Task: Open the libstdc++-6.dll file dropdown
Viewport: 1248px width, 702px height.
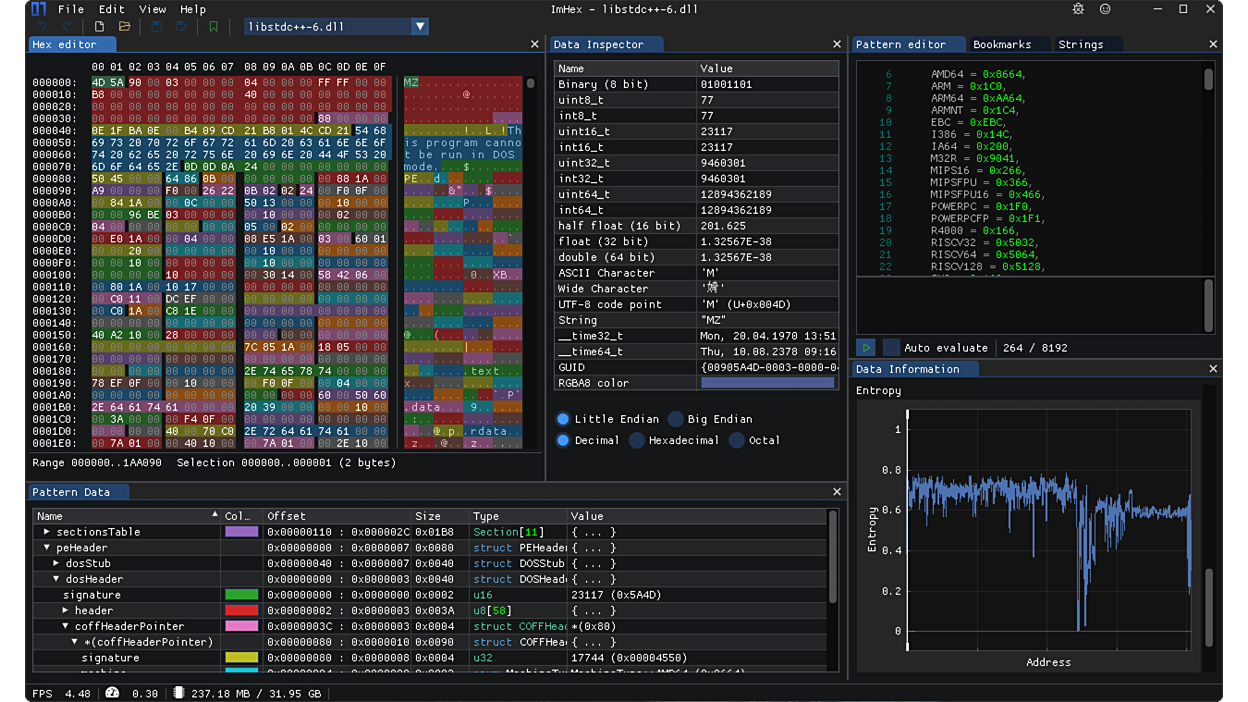Action: click(420, 27)
